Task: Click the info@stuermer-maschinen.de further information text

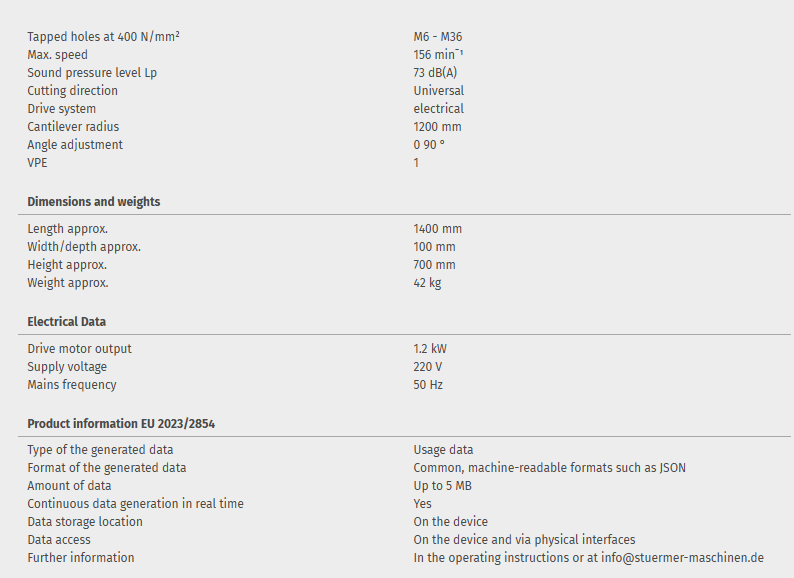Action: (x=588, y=558)
